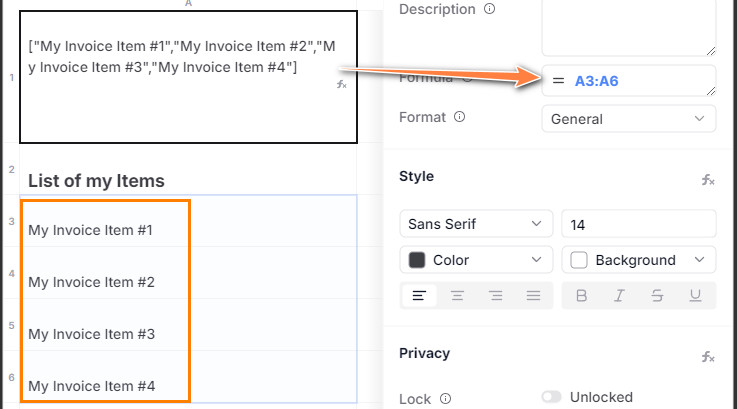Align text left
Image resolution: width=737 pixels, height=409 pixels.
tap(419, 295)
